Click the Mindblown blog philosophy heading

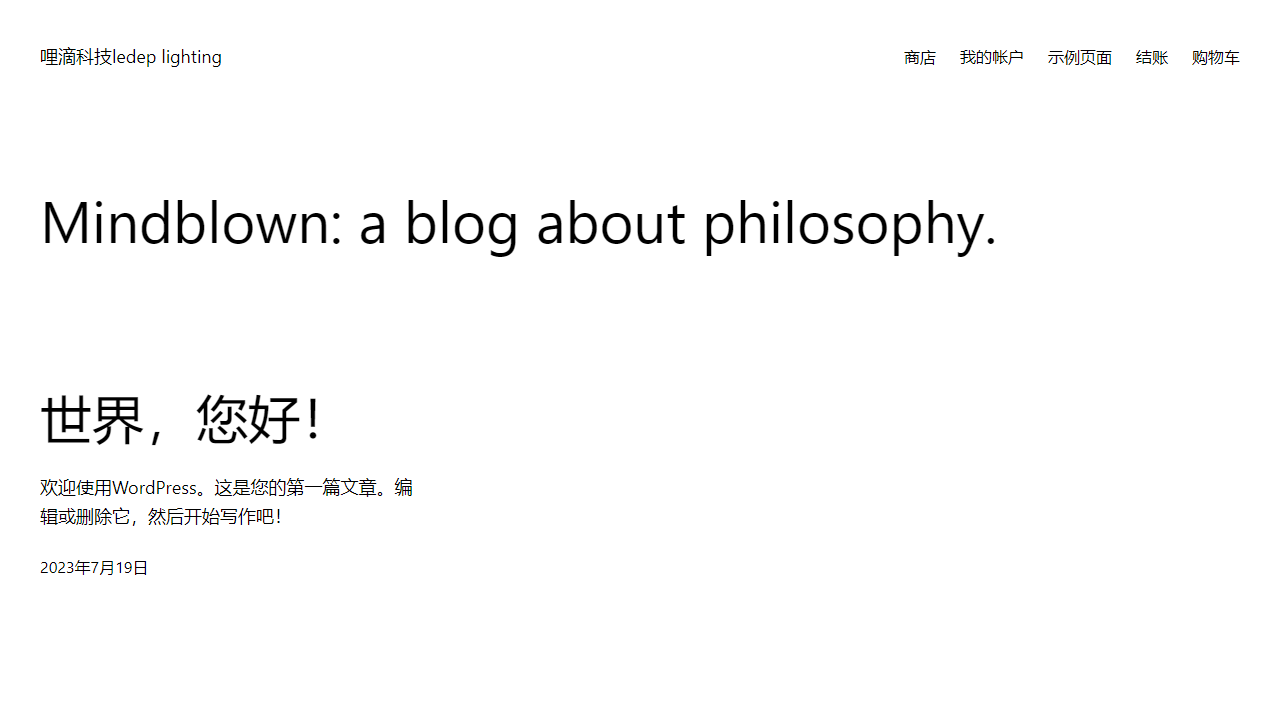[519, 223]
